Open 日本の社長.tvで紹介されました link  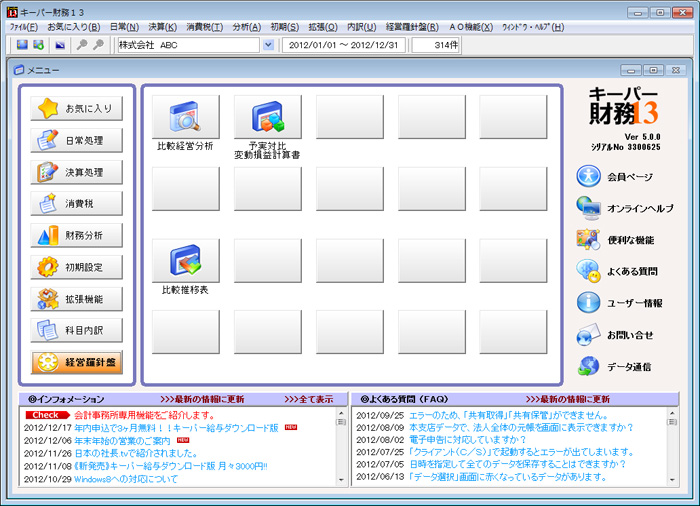tap(136, 454)
